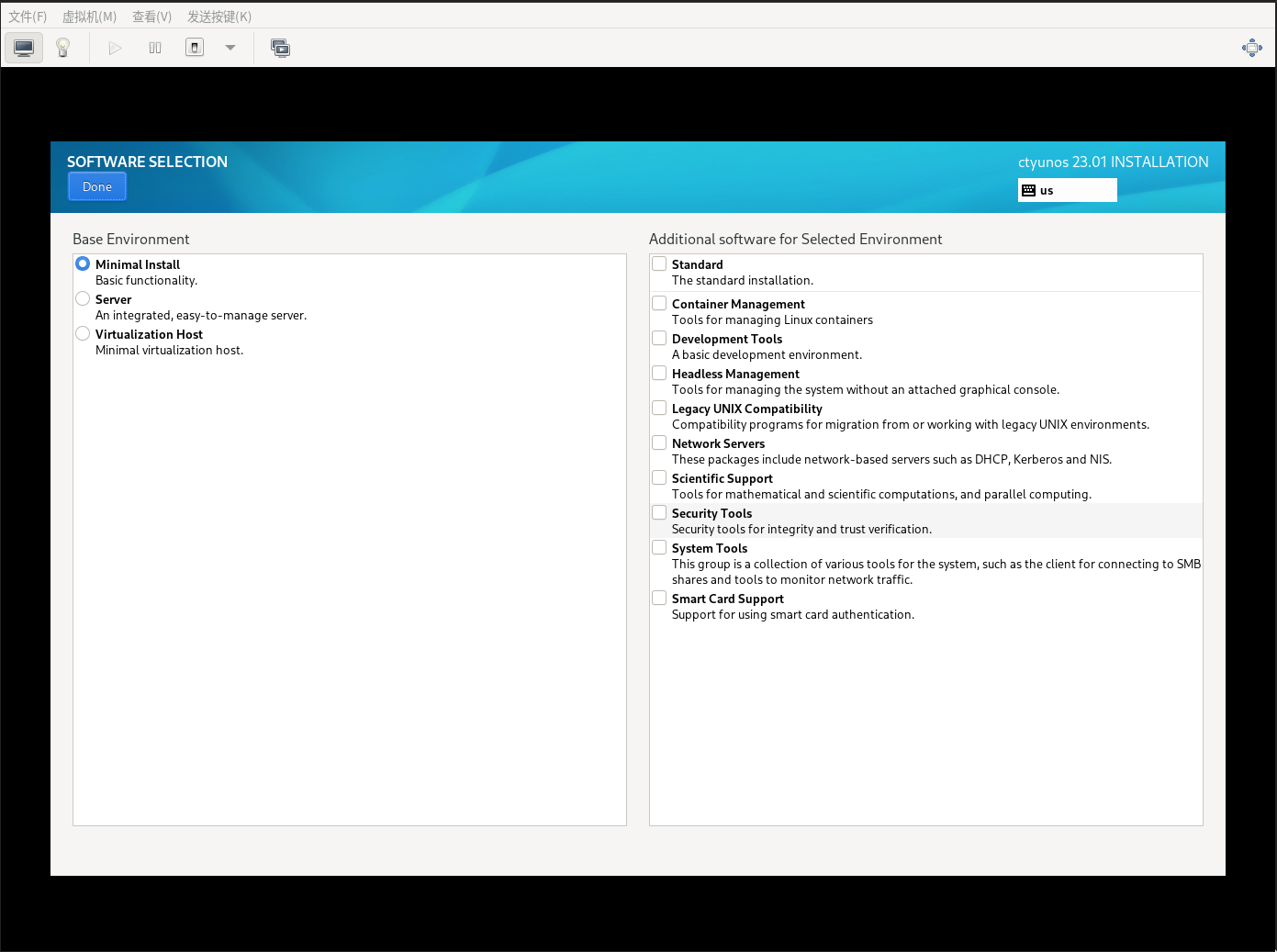Image resolution: width=1277 pixels, height=952 pixels.
Task: Click the 'Minimal Install' label text
Action: [x=138, y=264]
